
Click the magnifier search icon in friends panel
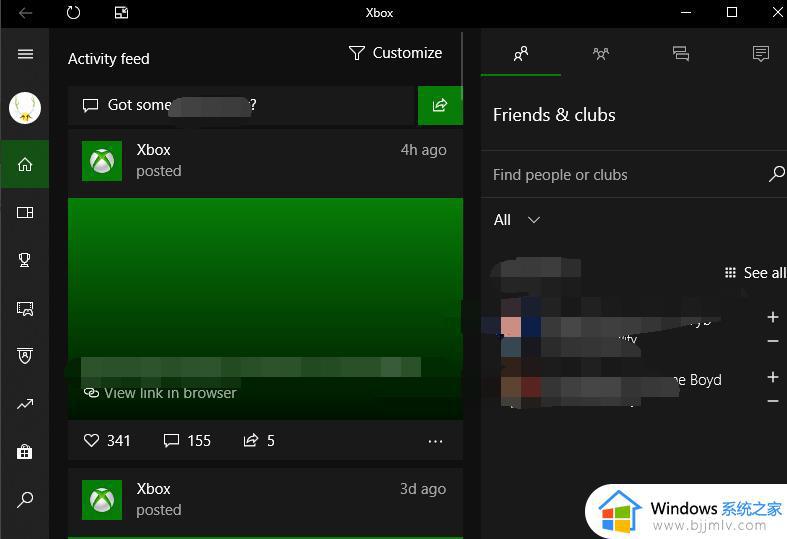(x=776, y=174)
